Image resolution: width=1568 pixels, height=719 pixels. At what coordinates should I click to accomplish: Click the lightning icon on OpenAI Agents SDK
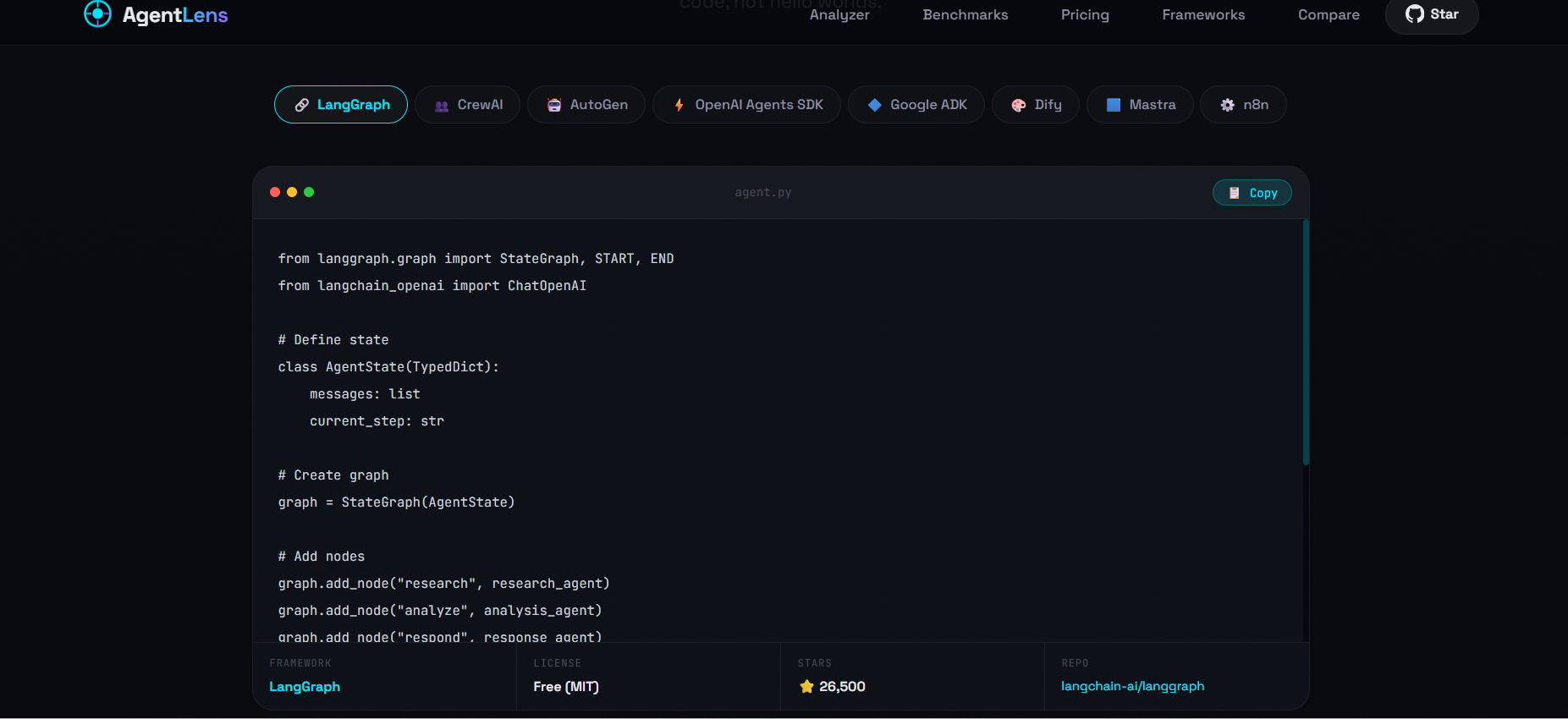(x=679, y=105)
